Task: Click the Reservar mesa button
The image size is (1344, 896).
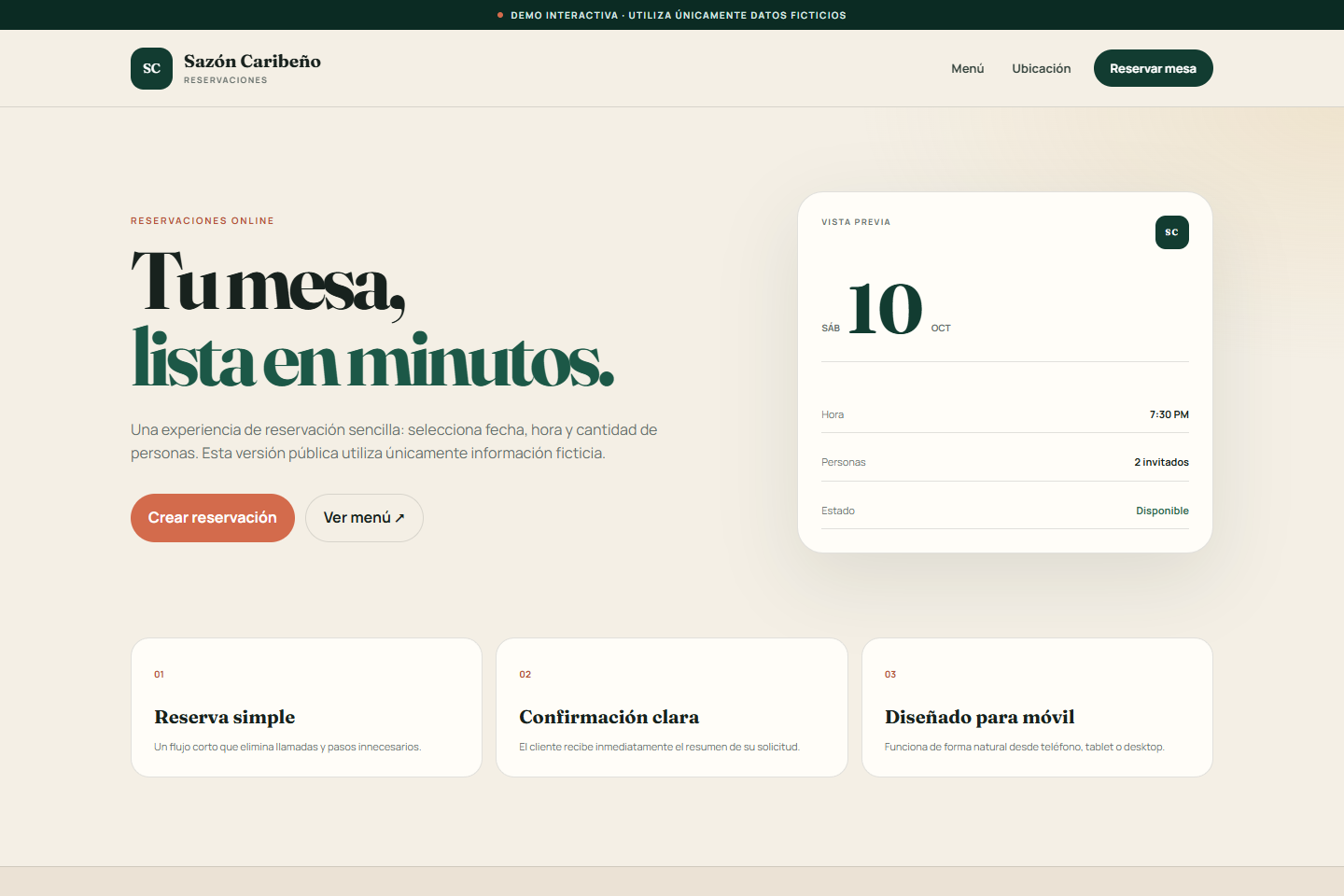Action: coord(1154,68)
